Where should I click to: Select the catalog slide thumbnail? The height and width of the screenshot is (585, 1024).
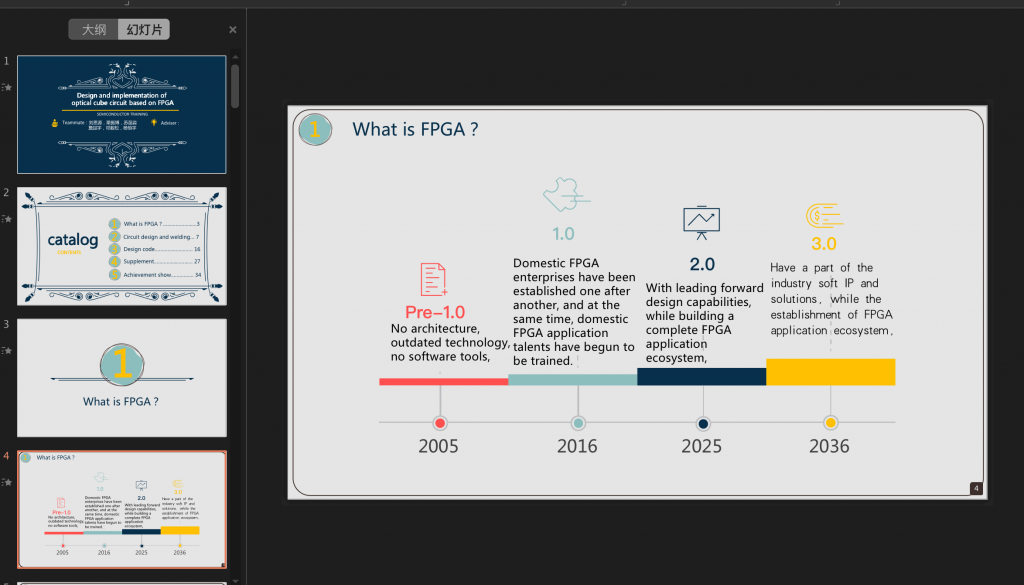pyautogui.click(x=122, y=246)
